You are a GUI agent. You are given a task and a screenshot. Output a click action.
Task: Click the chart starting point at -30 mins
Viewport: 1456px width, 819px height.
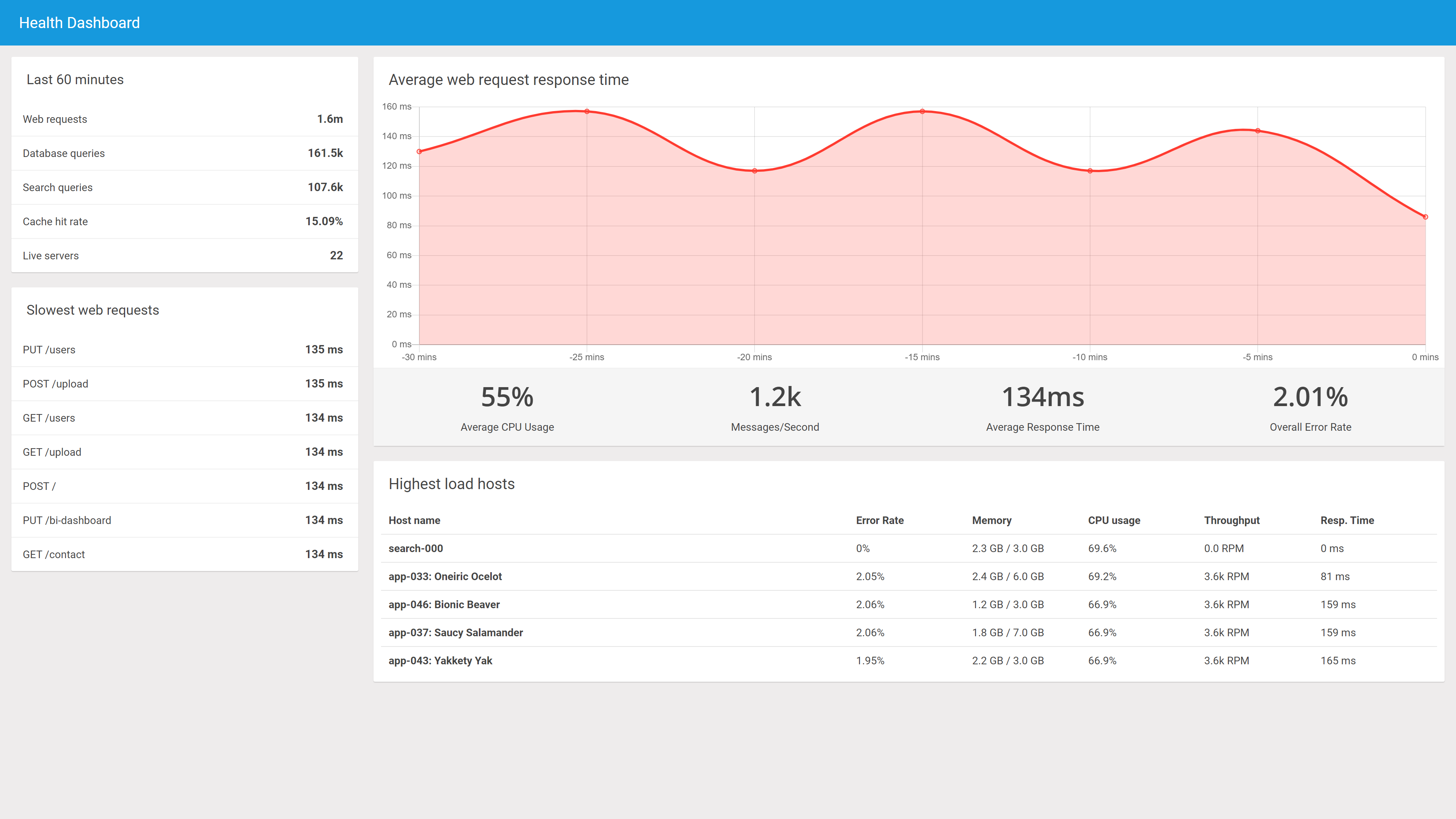click(x=419, y=152)
